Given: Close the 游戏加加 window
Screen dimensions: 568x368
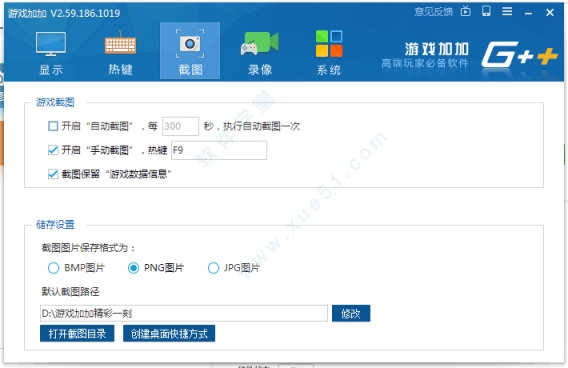Looking at the screenshot, I should [x=550, y=13].
